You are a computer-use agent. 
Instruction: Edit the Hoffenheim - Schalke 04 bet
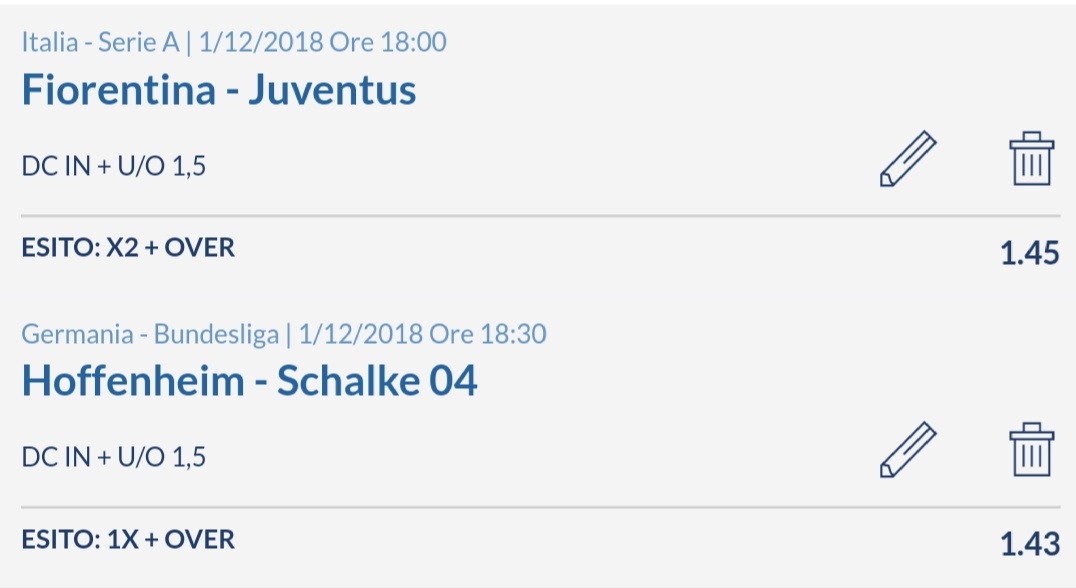(x=908, y=449)
